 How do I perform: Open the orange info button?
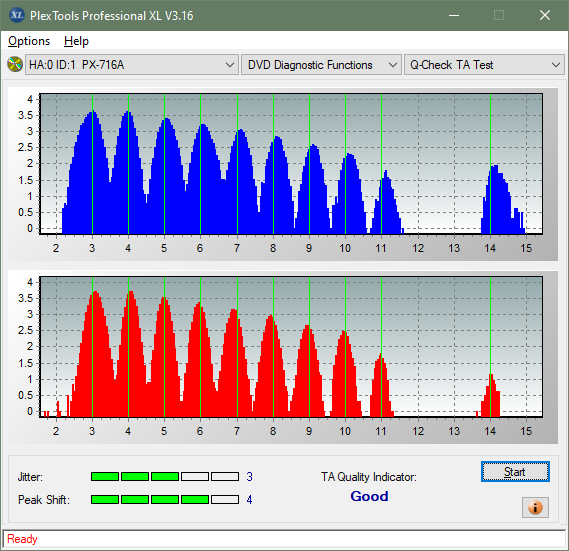(x=535, y=507)
